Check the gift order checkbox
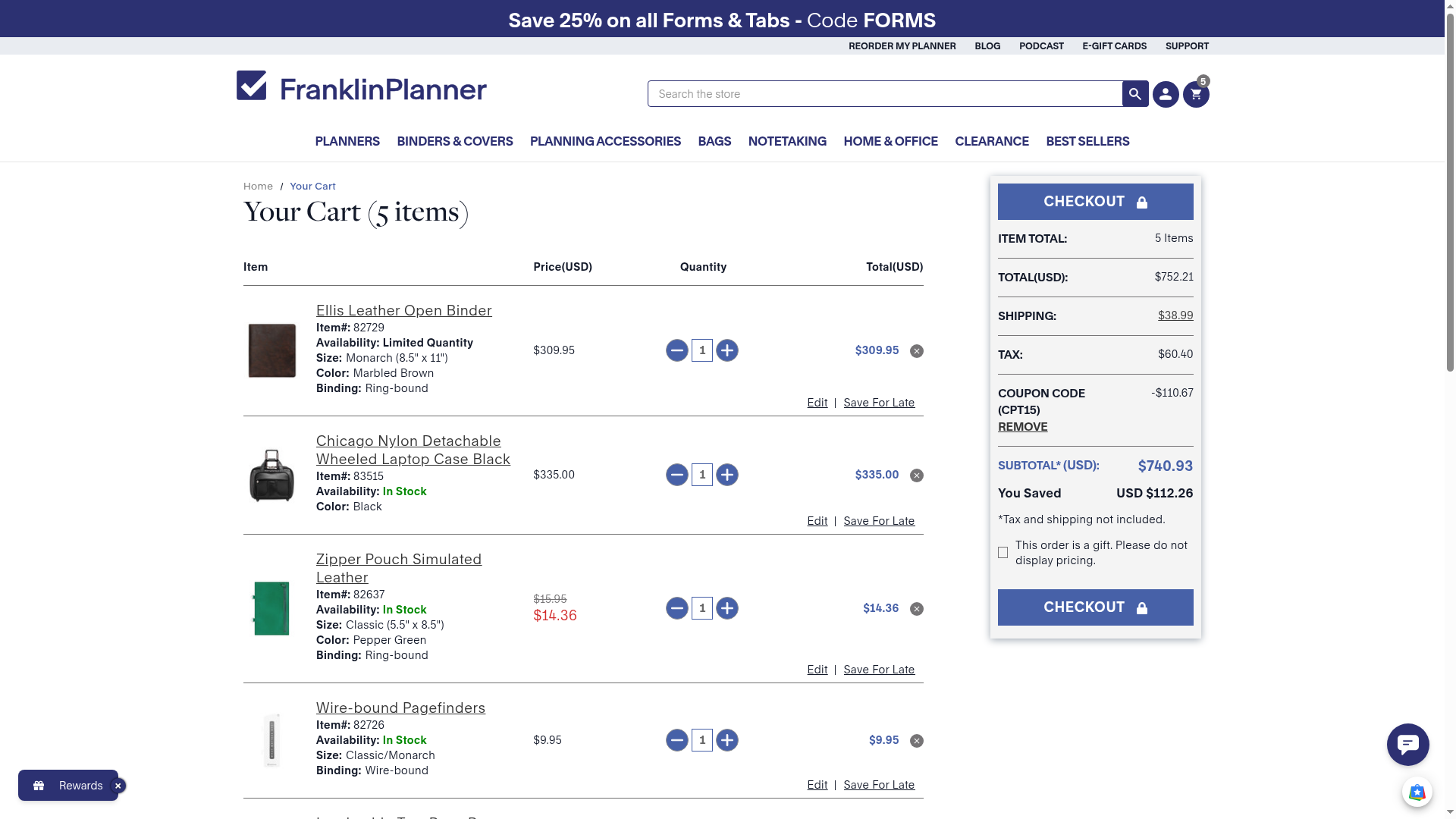The image size is (1456, 819). [1003, 553]
